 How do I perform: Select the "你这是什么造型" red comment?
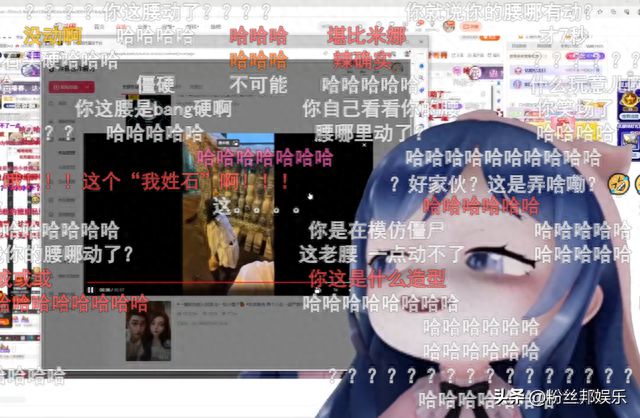(x=377, y=278)
